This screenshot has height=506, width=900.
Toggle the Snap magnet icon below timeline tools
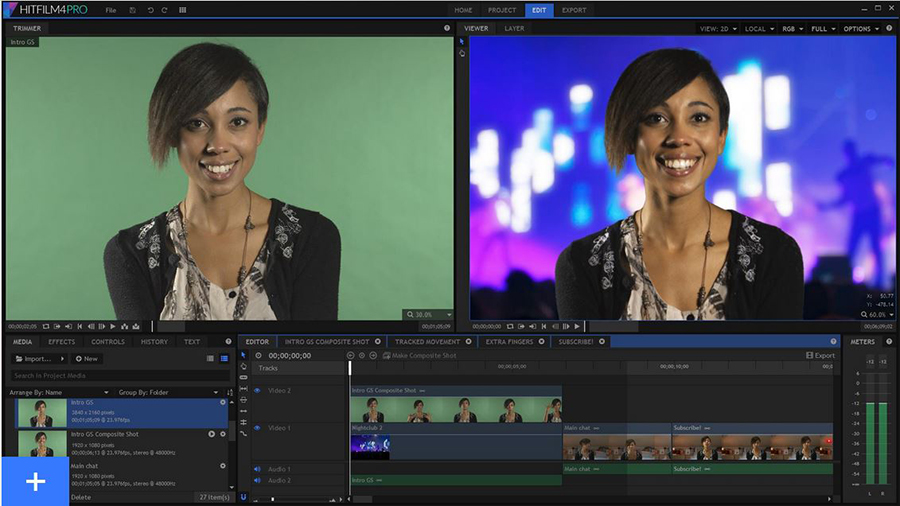tap(243, 497)
